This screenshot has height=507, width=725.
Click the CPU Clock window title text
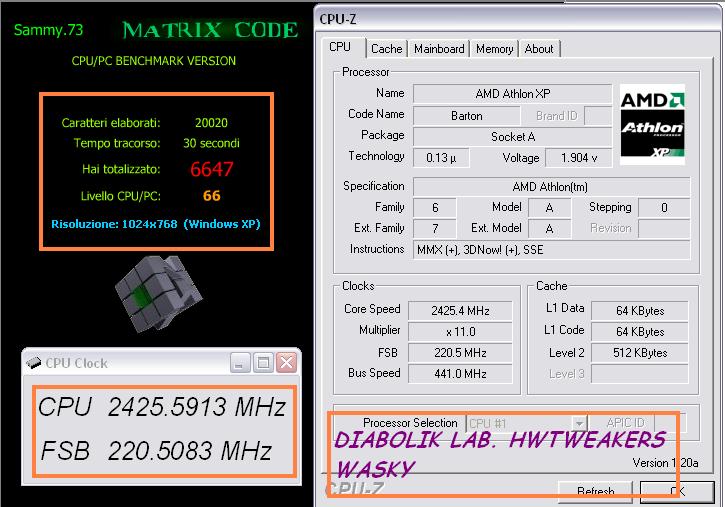point(76,363)
